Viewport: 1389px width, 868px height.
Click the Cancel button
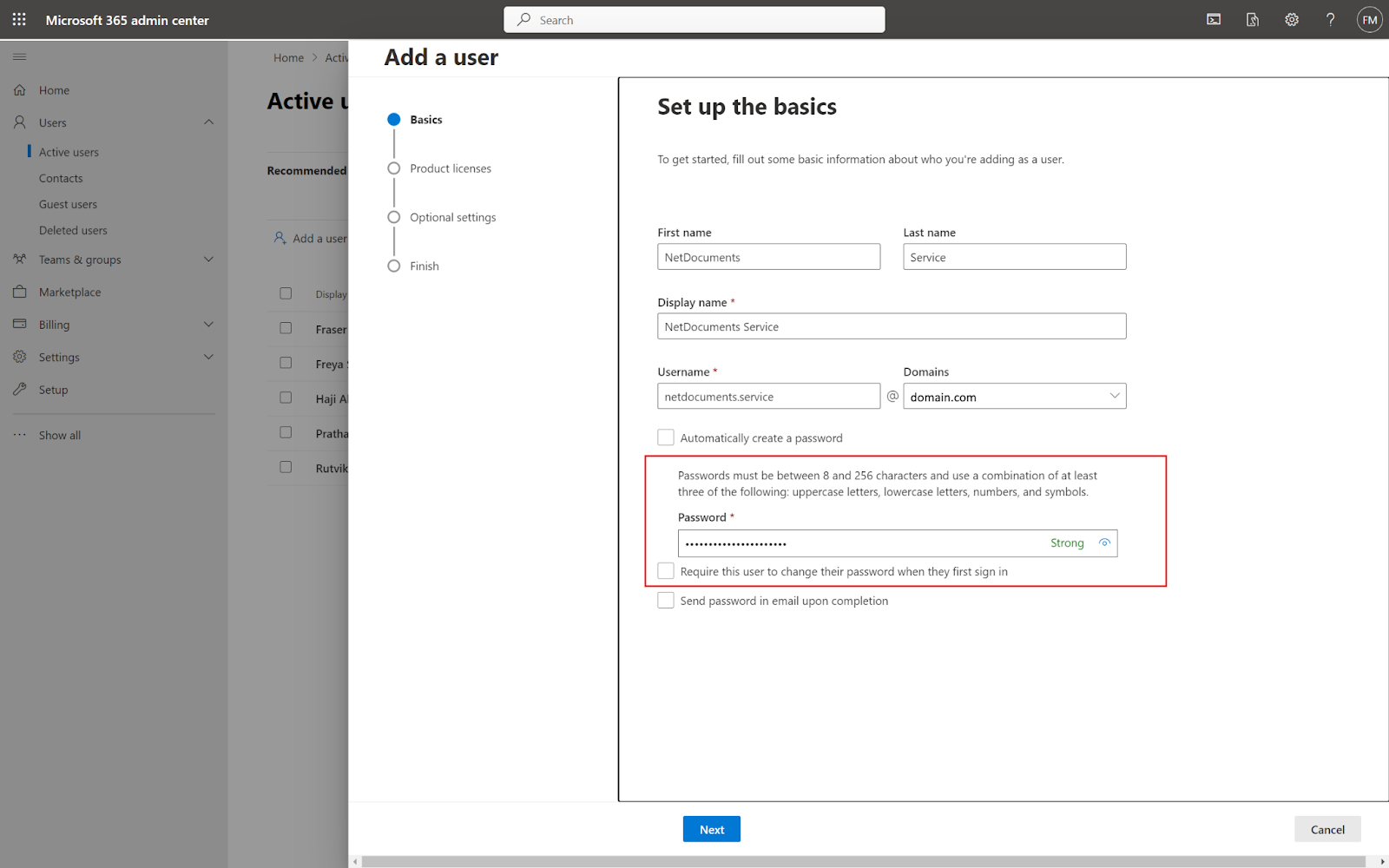[x=1327, y=829]
